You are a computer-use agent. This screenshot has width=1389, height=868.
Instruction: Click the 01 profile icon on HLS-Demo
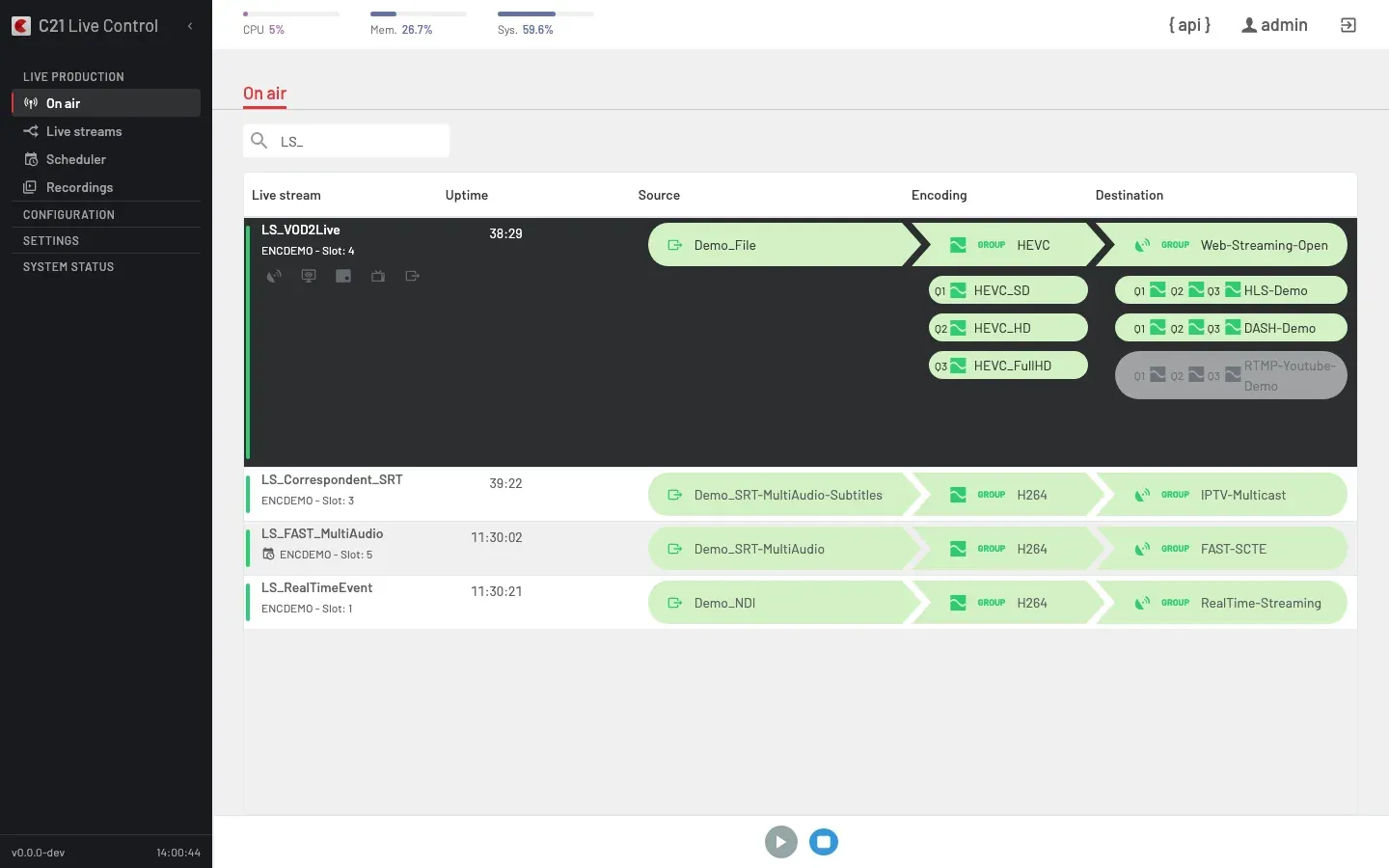pyautogui.click(x=1157, y=289)
